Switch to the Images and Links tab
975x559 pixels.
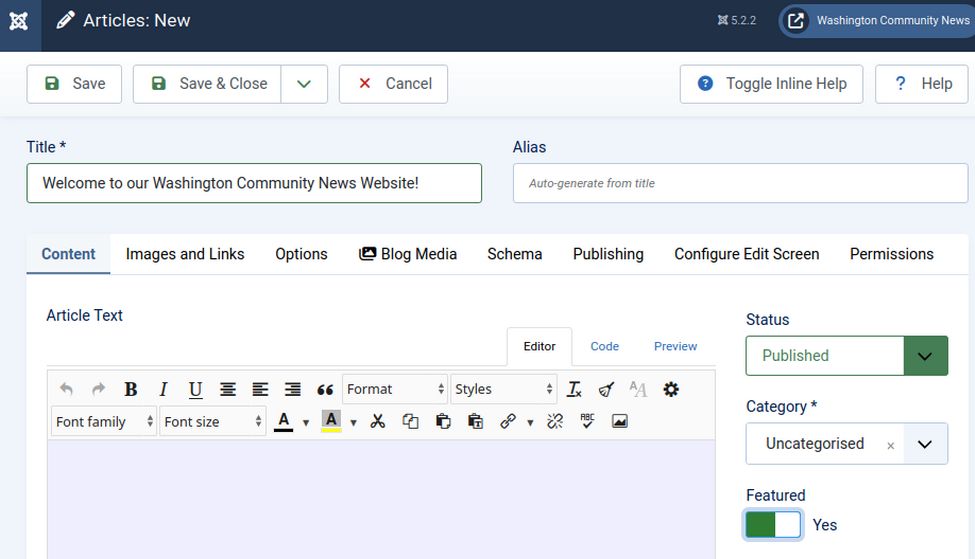pos(185,254)
